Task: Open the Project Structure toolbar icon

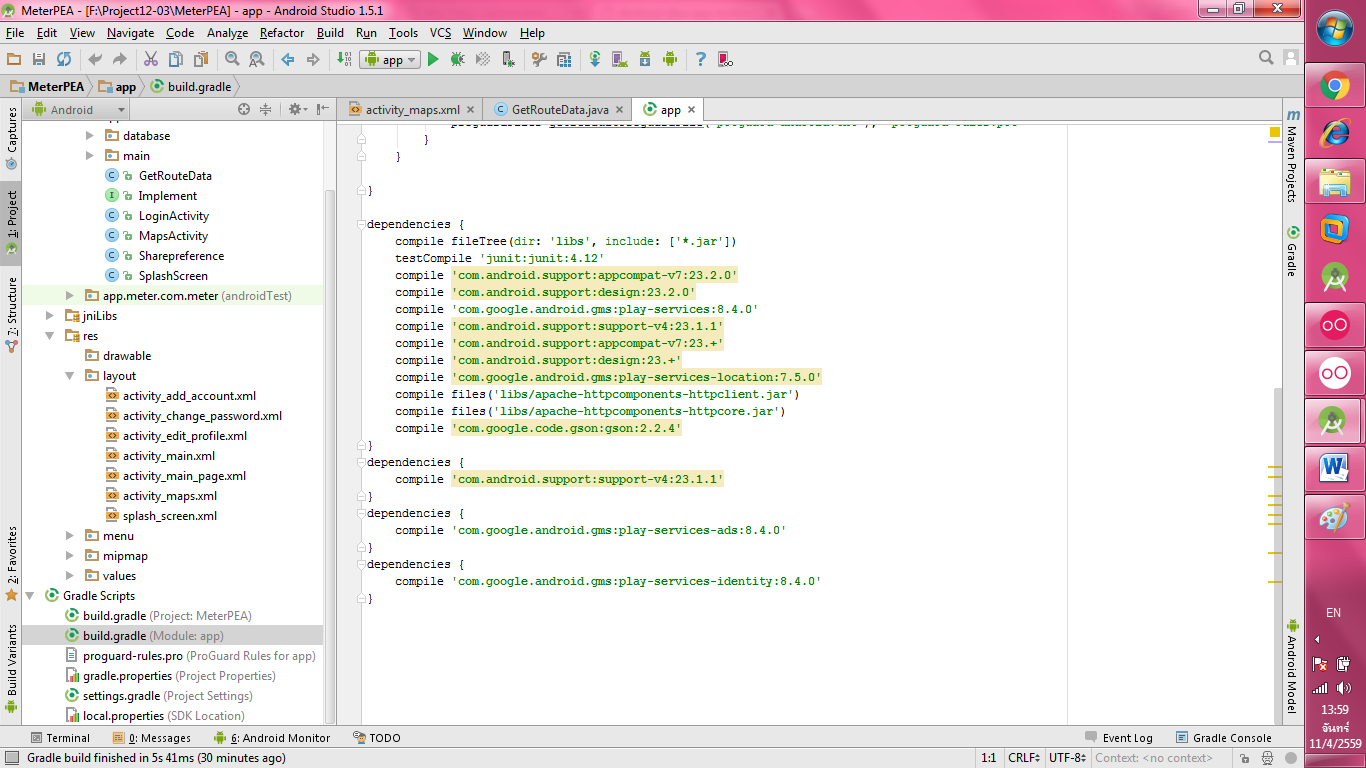Action: click(x=564, y=59)
